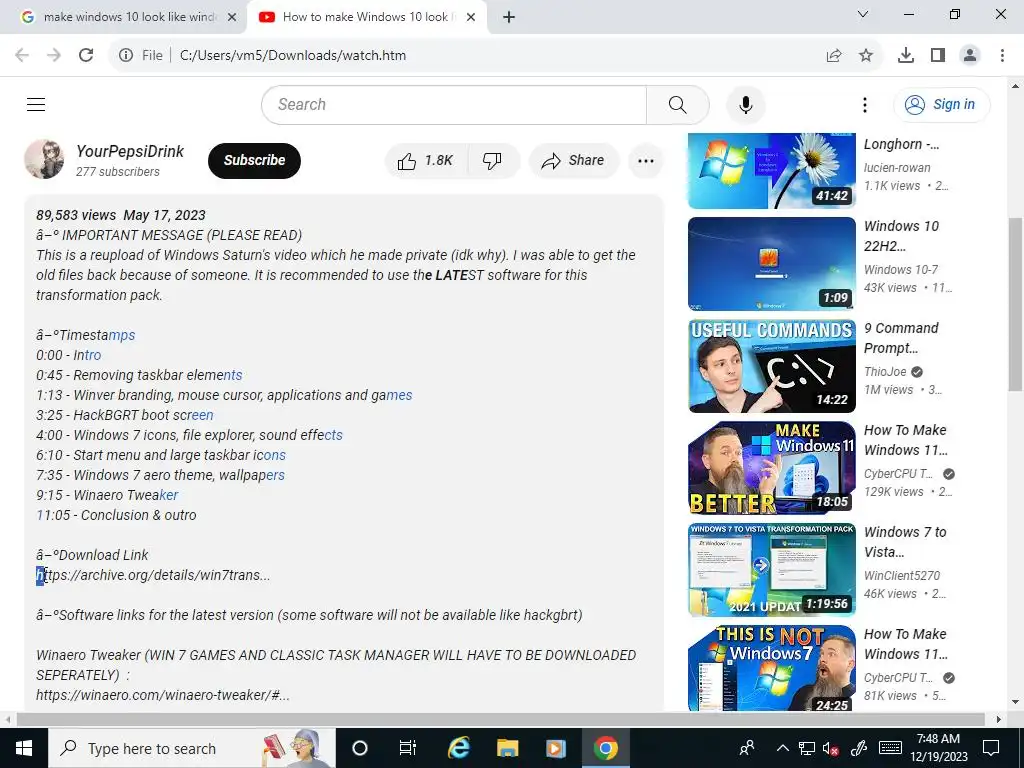Share the video
1024x768 pixels.
(x=573, y=161)
